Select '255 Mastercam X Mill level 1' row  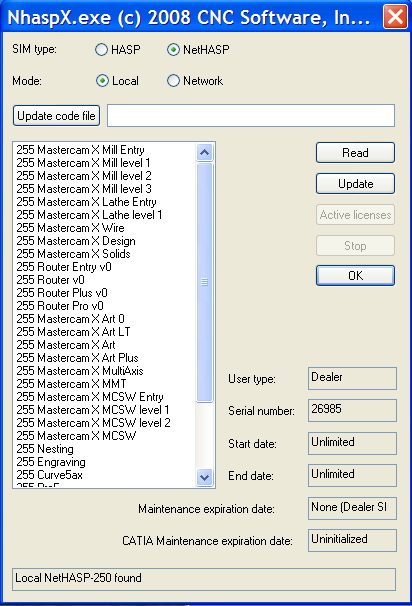click(104, 163)
